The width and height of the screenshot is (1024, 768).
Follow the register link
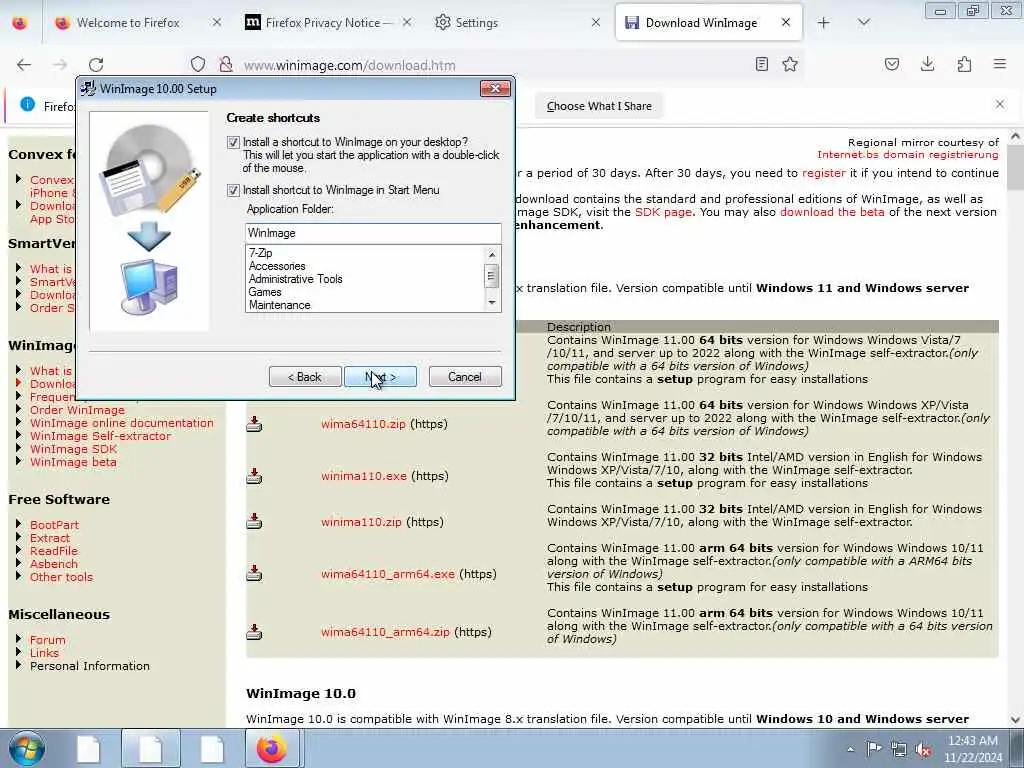click(x=824, y=173)
